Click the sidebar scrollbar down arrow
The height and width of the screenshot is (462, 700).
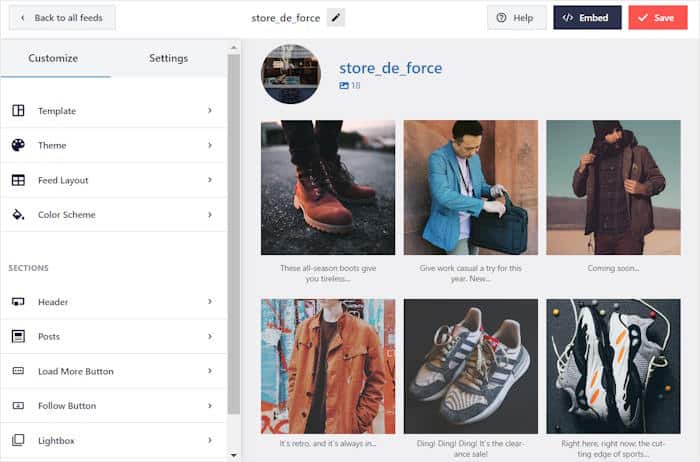click(233, 455)
